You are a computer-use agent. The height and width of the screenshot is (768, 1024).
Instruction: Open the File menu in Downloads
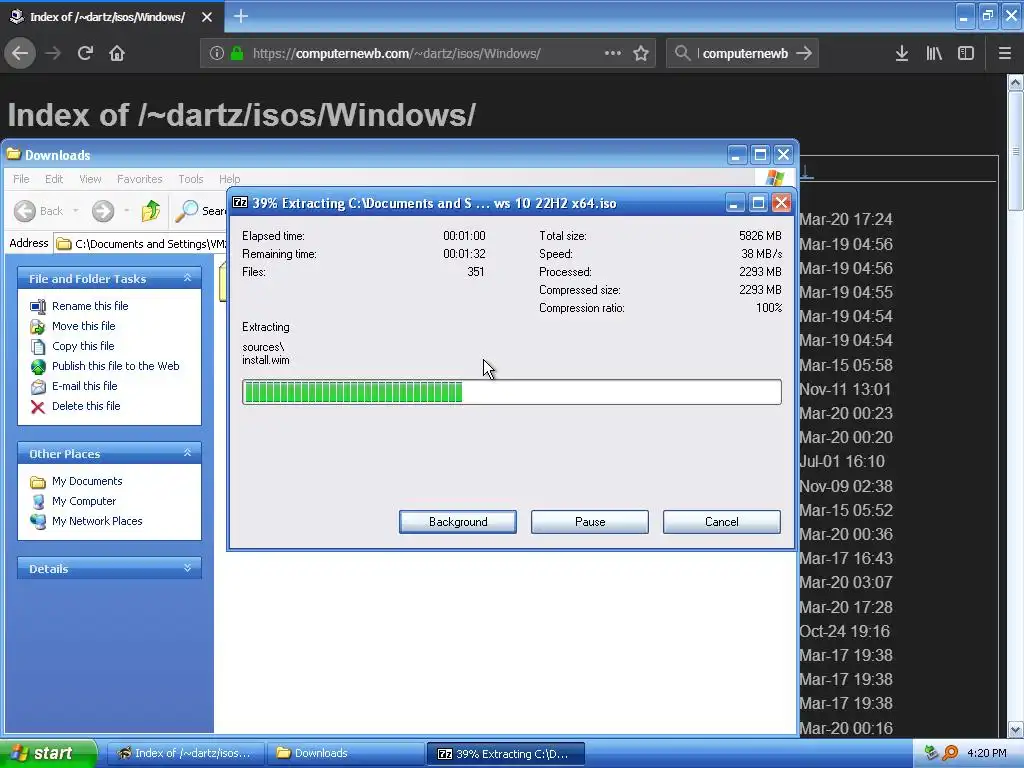point(21,179)
